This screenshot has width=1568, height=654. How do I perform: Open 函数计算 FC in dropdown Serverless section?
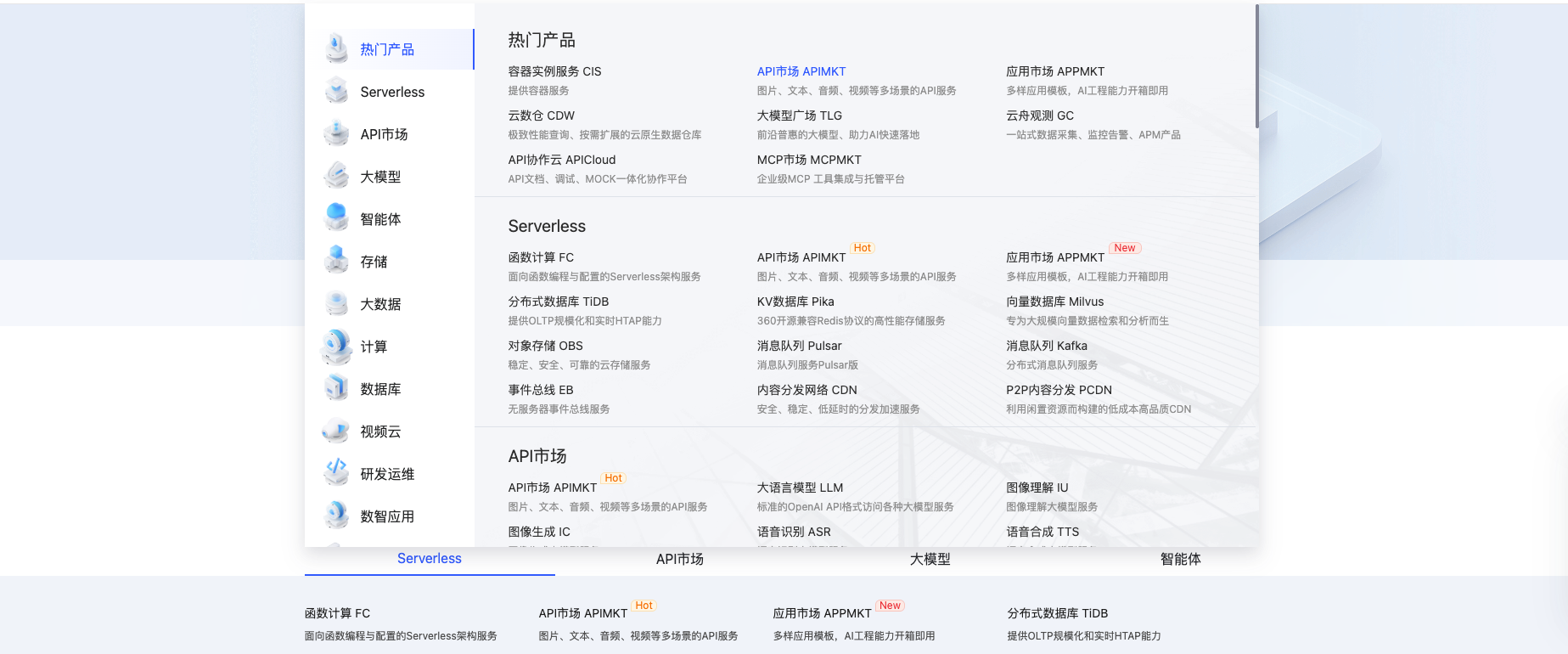point(541,257)
